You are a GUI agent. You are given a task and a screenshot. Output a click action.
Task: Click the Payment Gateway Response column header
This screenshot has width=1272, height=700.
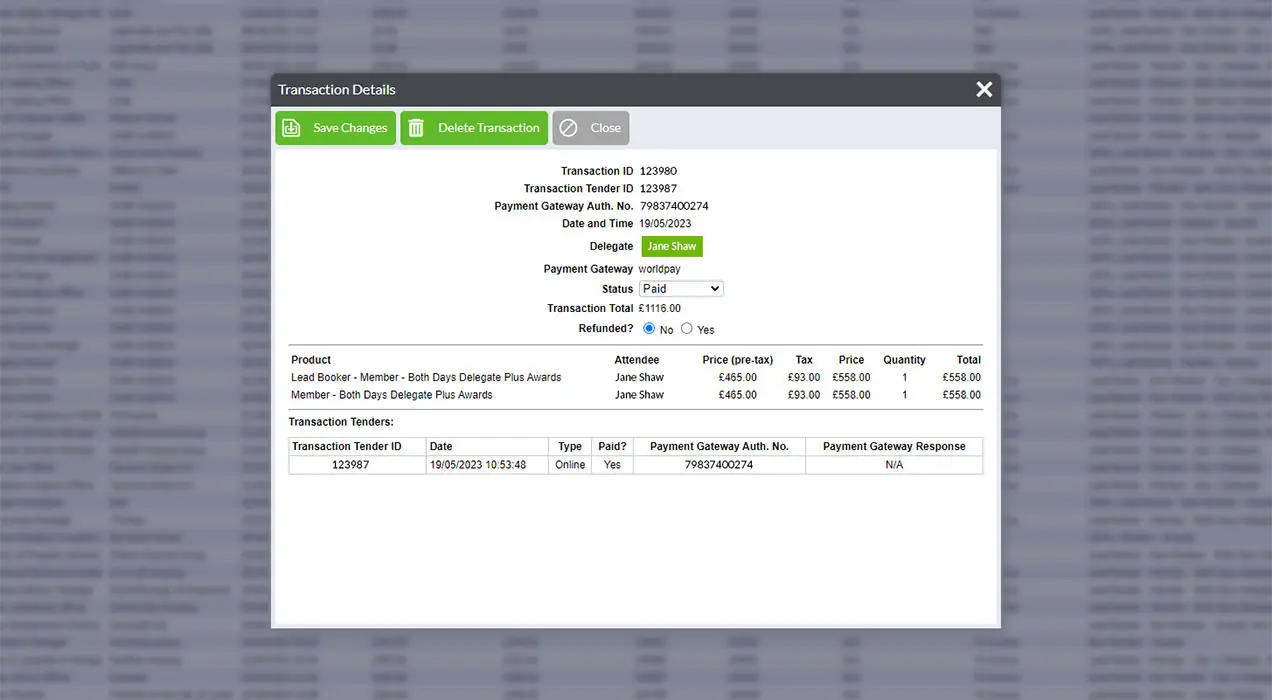pos(894,447)
